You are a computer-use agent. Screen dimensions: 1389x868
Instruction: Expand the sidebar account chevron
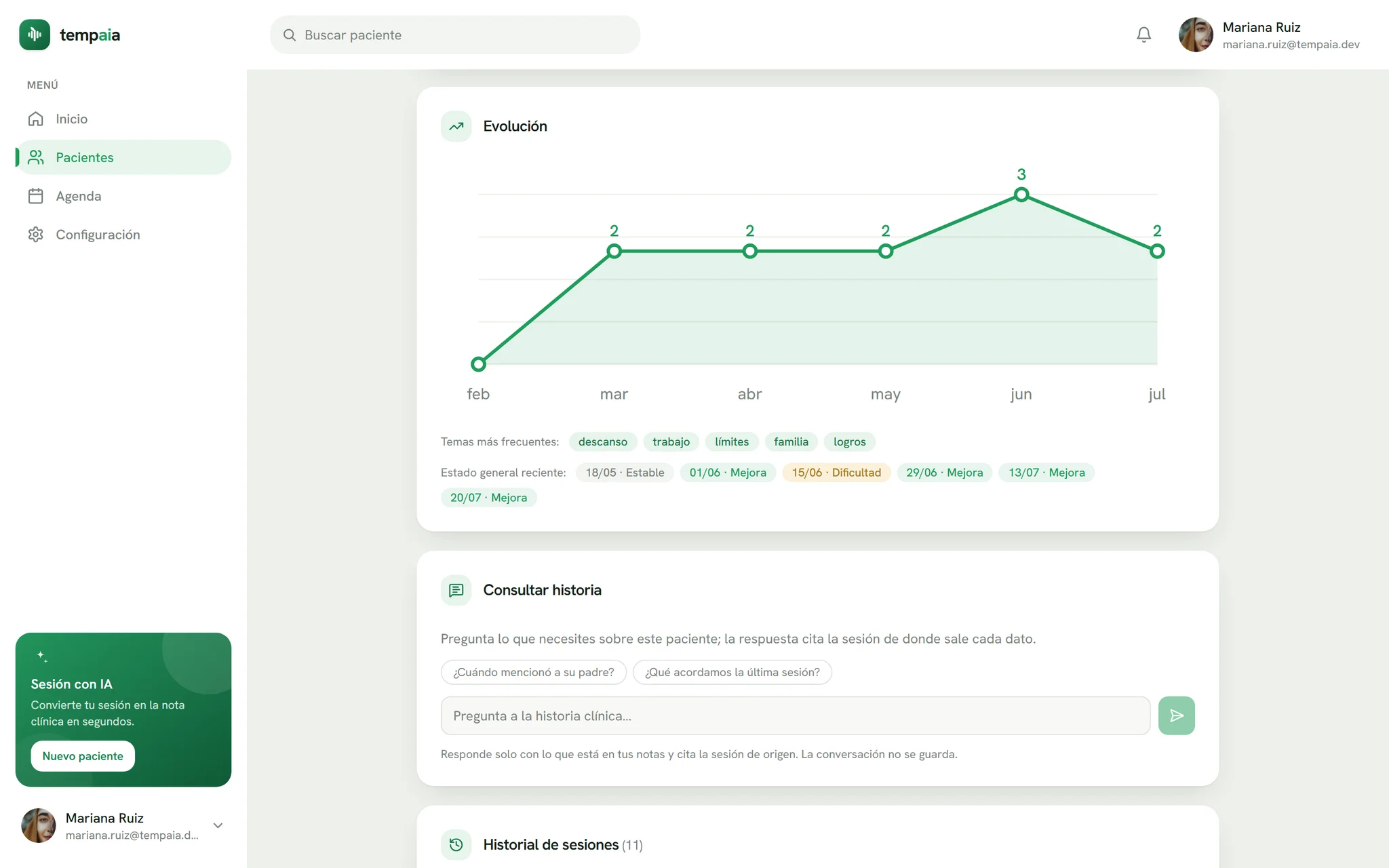(x=218, y=825)
